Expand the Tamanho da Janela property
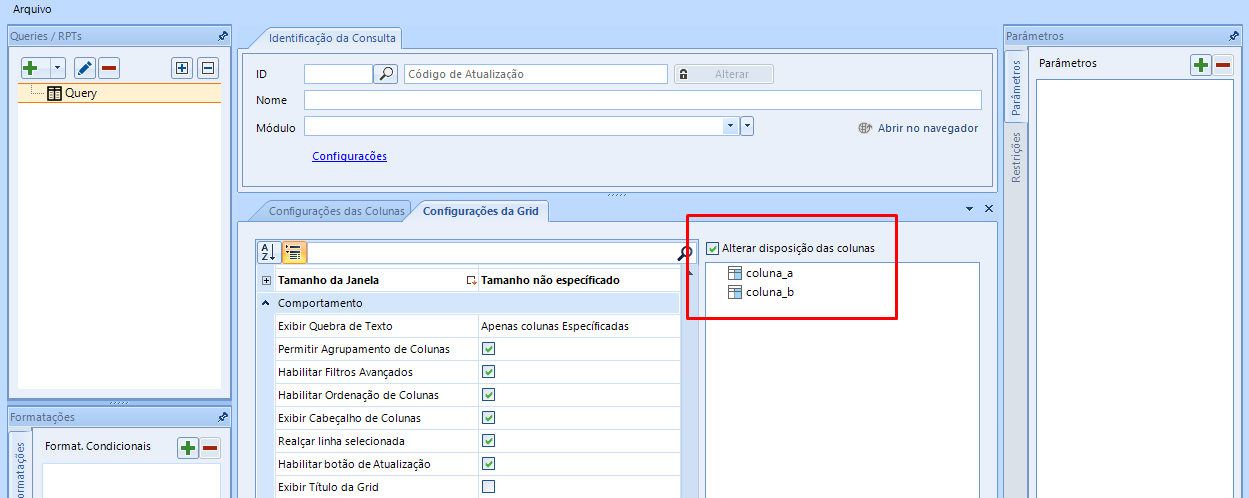The height and width of the screenshot is (498, 1249). [266, 281]
